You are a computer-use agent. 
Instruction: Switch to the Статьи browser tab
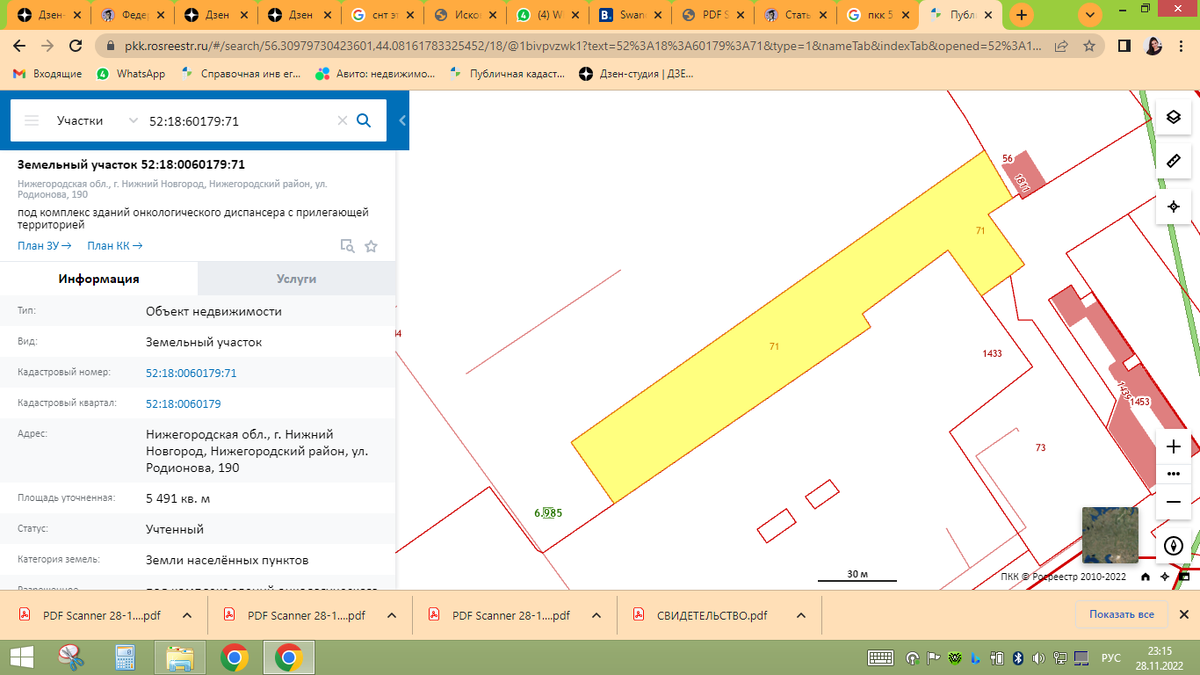pos(795,16)
